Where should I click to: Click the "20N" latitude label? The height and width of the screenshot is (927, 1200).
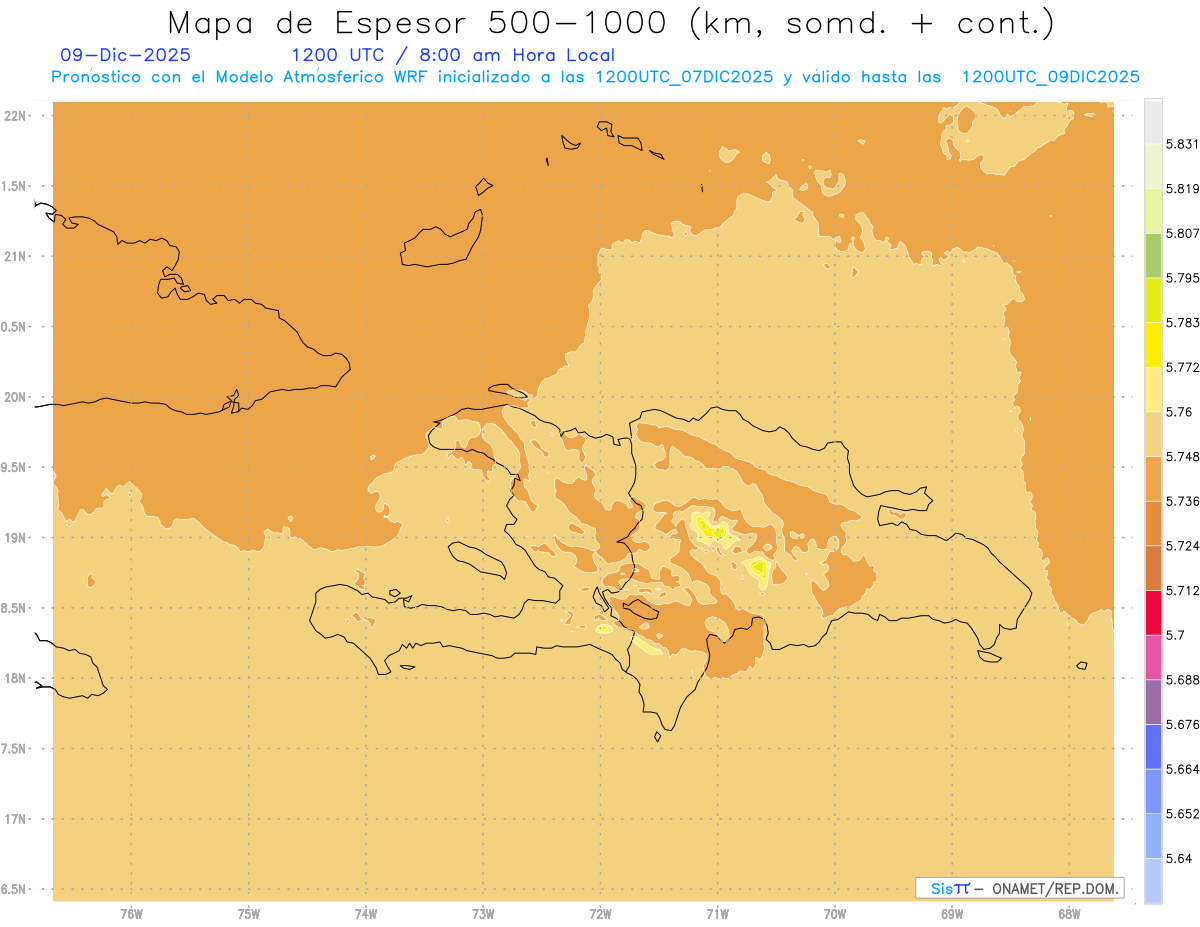coord(16,397)
